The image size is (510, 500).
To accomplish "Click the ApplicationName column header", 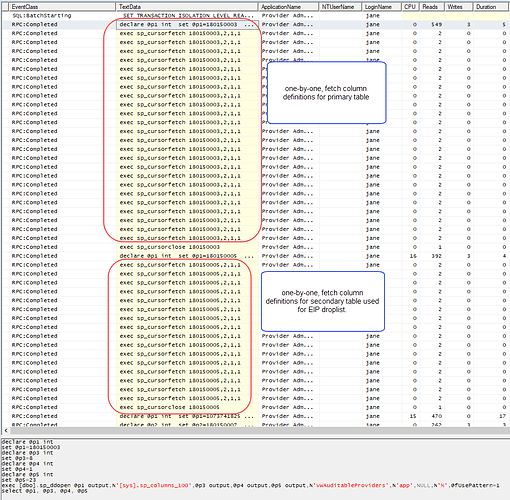I will [x=288, y=7].
